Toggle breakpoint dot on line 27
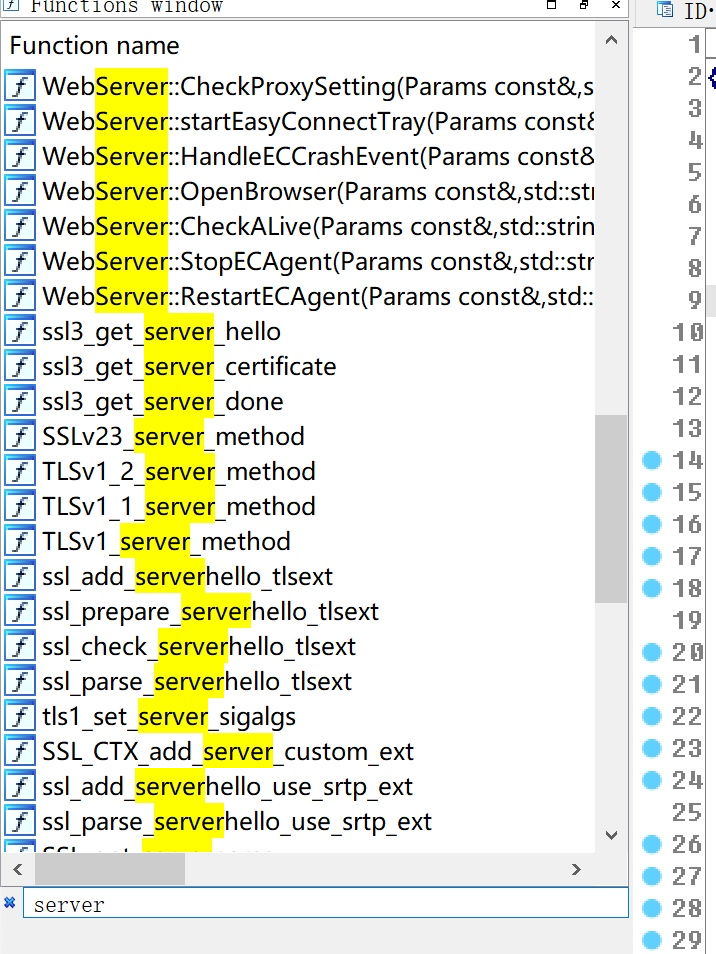 pos(652,876)
